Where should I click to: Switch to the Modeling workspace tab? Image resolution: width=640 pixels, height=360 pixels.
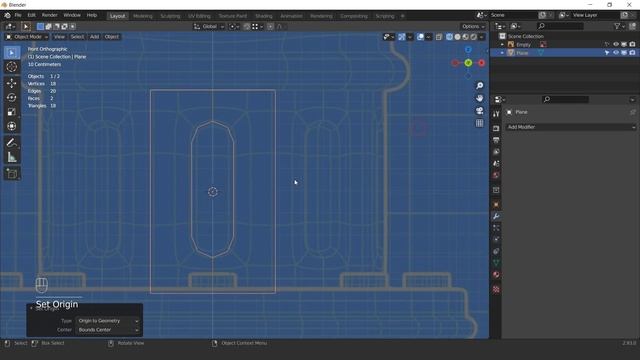[x=143, y=16]
